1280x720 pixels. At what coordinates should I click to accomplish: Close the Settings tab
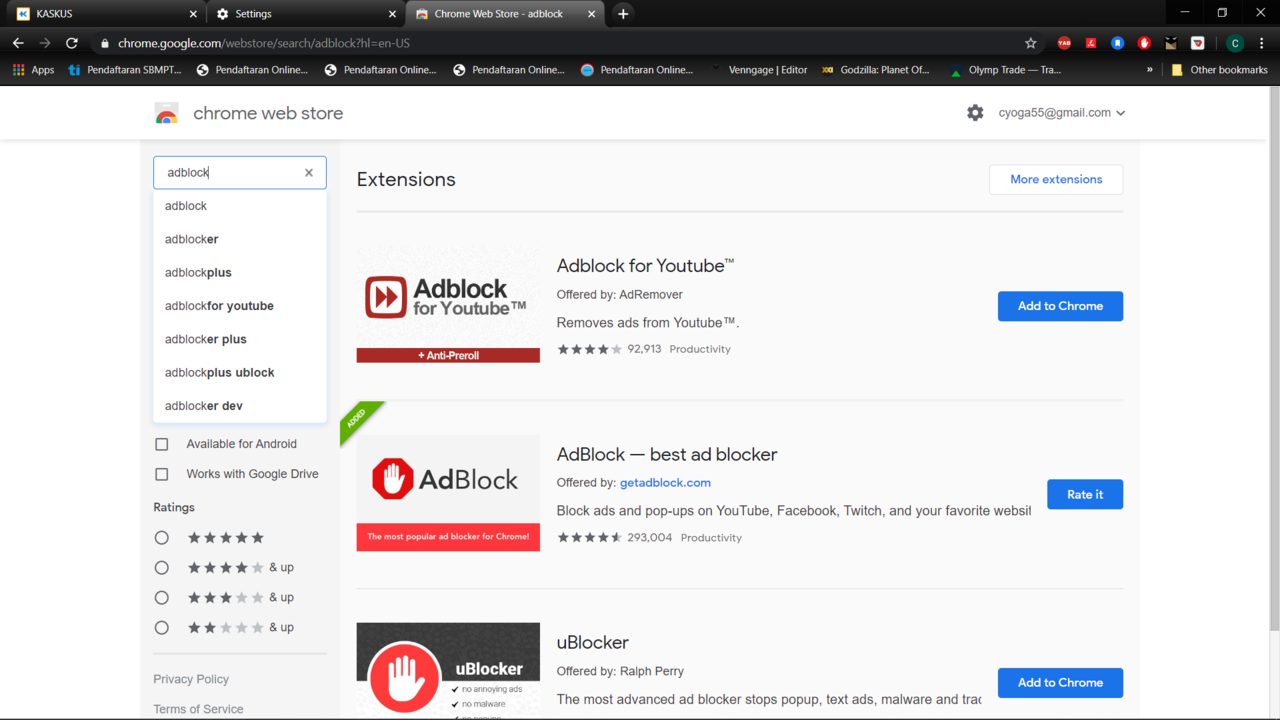pos(392,14)
